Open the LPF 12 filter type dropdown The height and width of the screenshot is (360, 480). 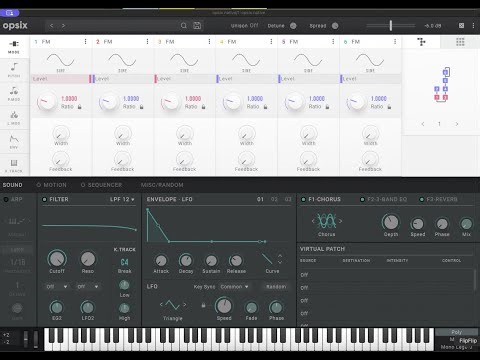click(122, 199)
